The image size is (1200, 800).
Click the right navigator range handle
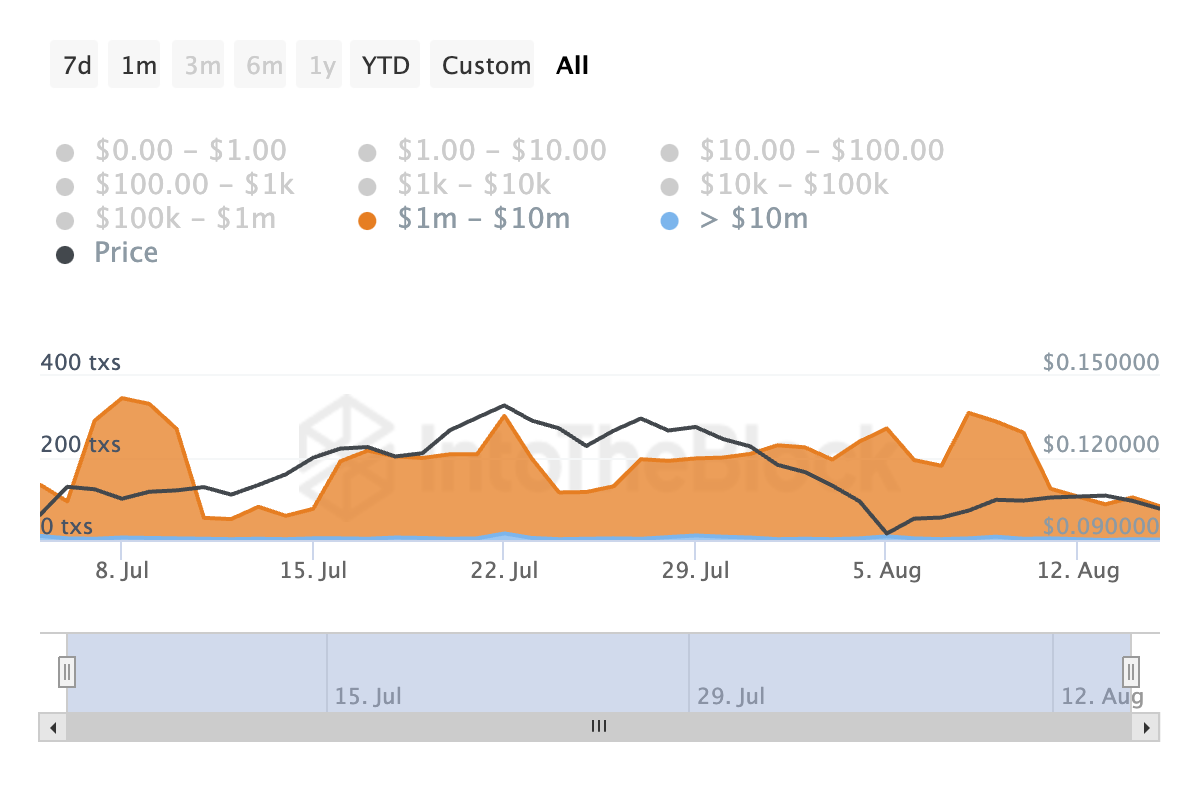coord(1131,670)
